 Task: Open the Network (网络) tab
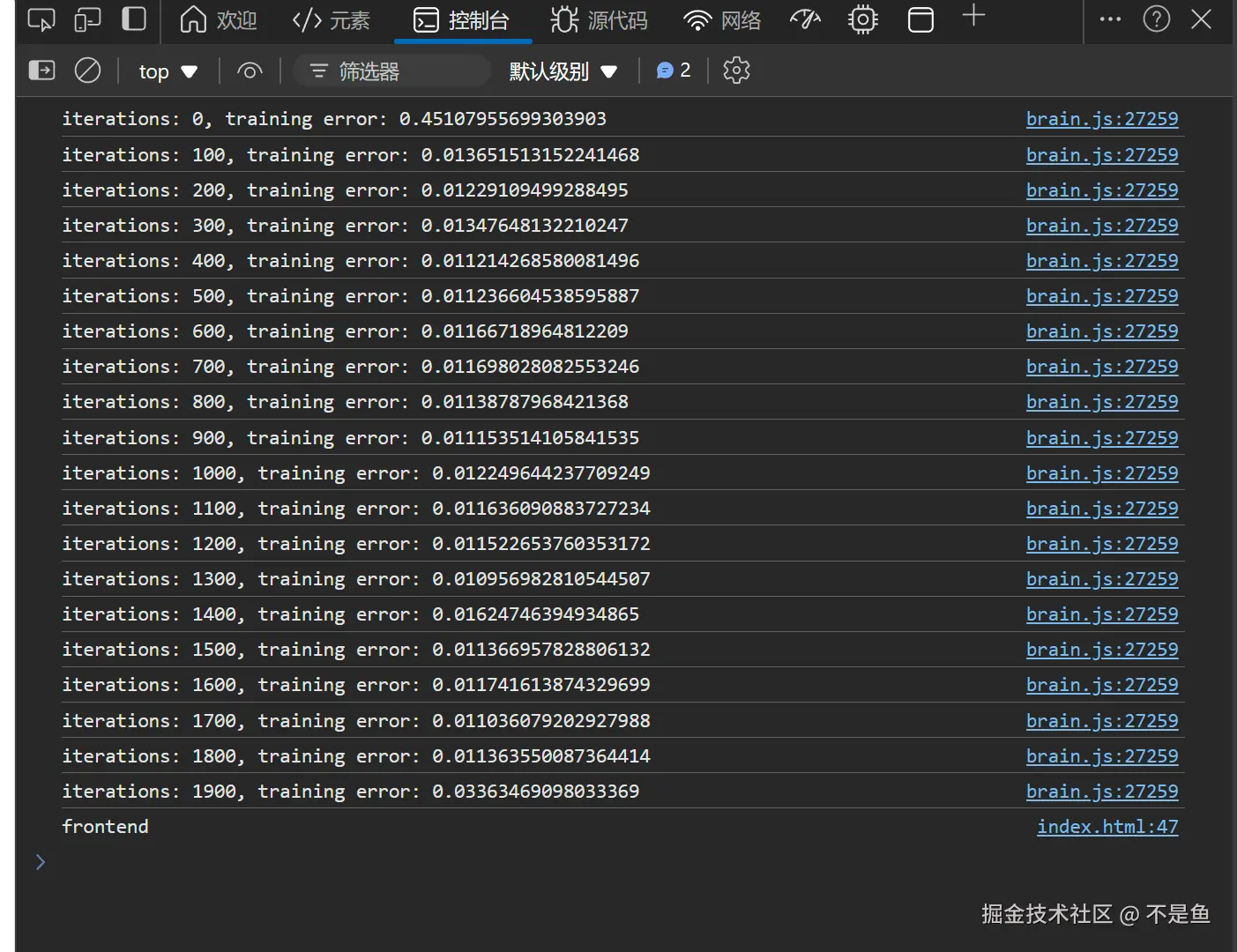tap(722, 20)
